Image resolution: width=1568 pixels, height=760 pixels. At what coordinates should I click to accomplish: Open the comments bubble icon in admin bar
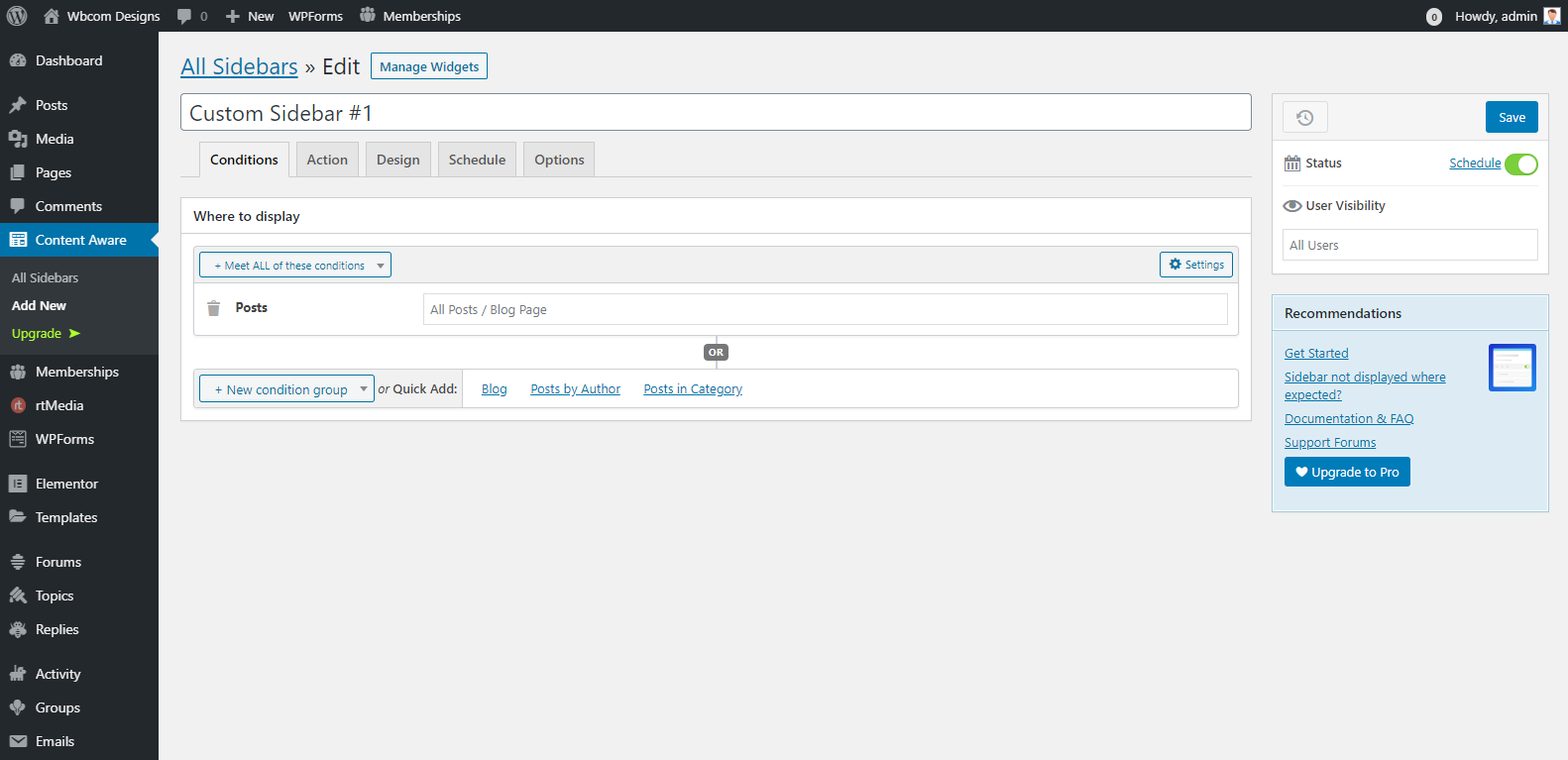point(184,16)
